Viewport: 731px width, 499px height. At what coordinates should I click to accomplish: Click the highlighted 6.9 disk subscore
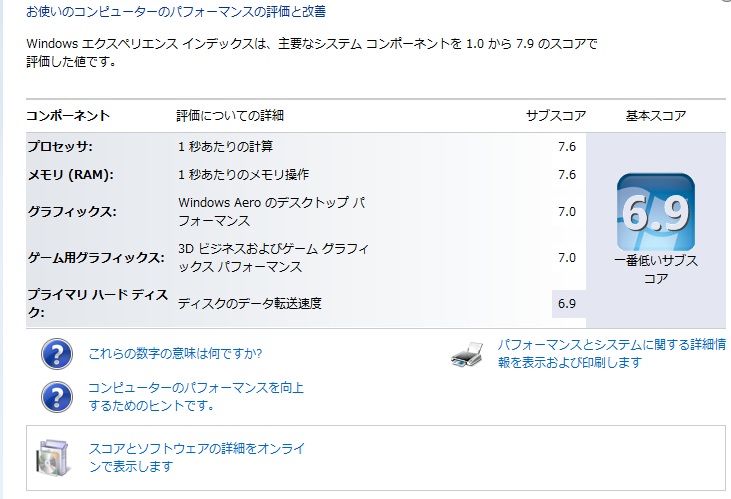coord(568,304)
